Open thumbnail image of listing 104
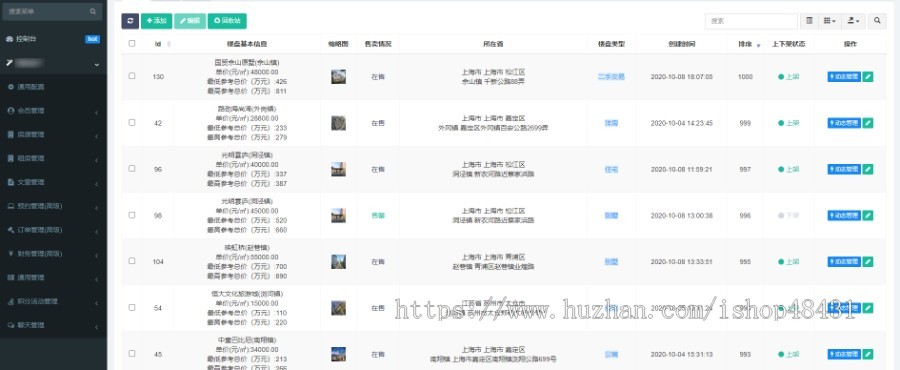The height and width of the screenshot is (370, 900). [338, 262]
